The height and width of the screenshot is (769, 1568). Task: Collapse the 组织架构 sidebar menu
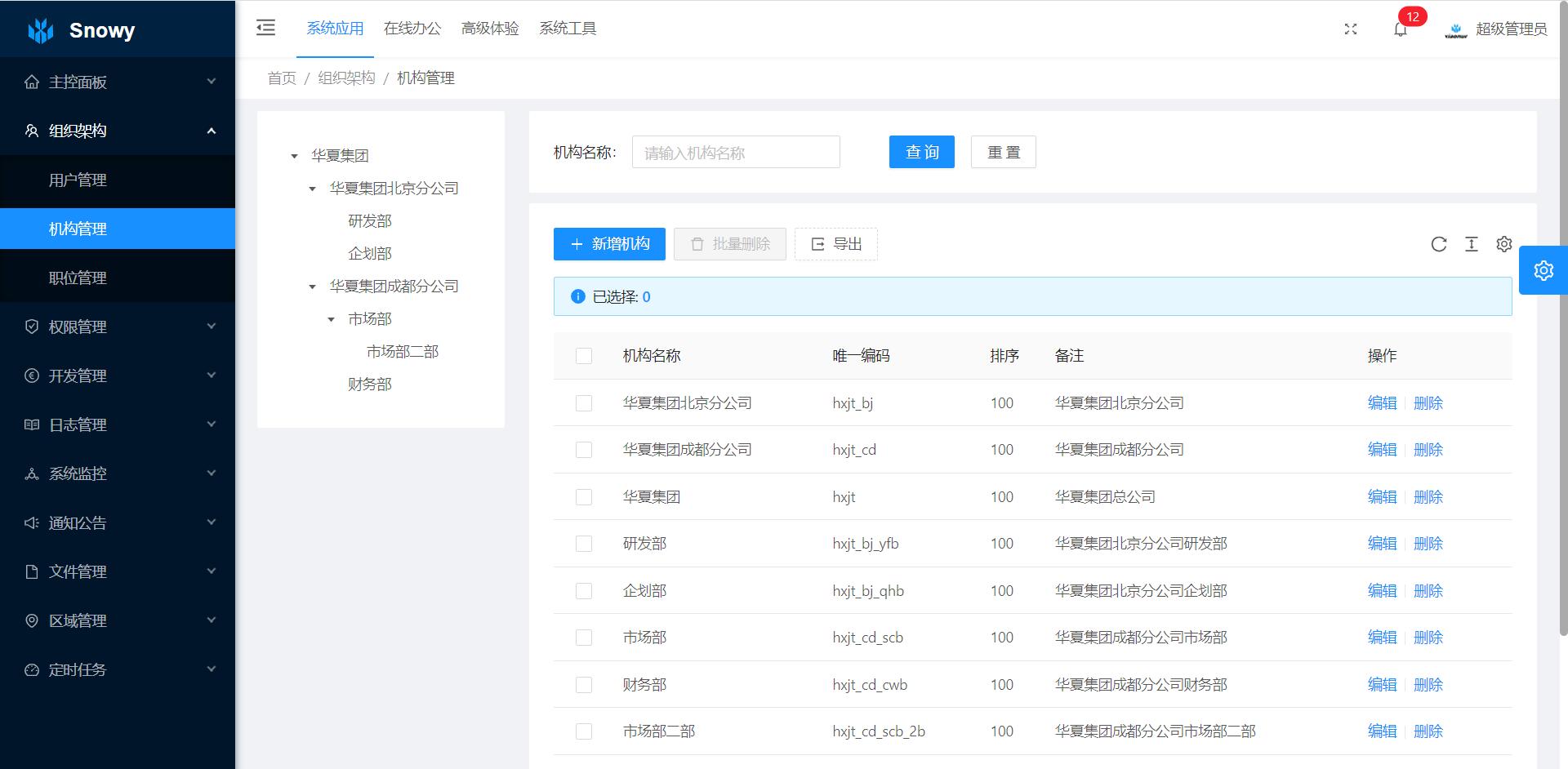click(118, 131)
